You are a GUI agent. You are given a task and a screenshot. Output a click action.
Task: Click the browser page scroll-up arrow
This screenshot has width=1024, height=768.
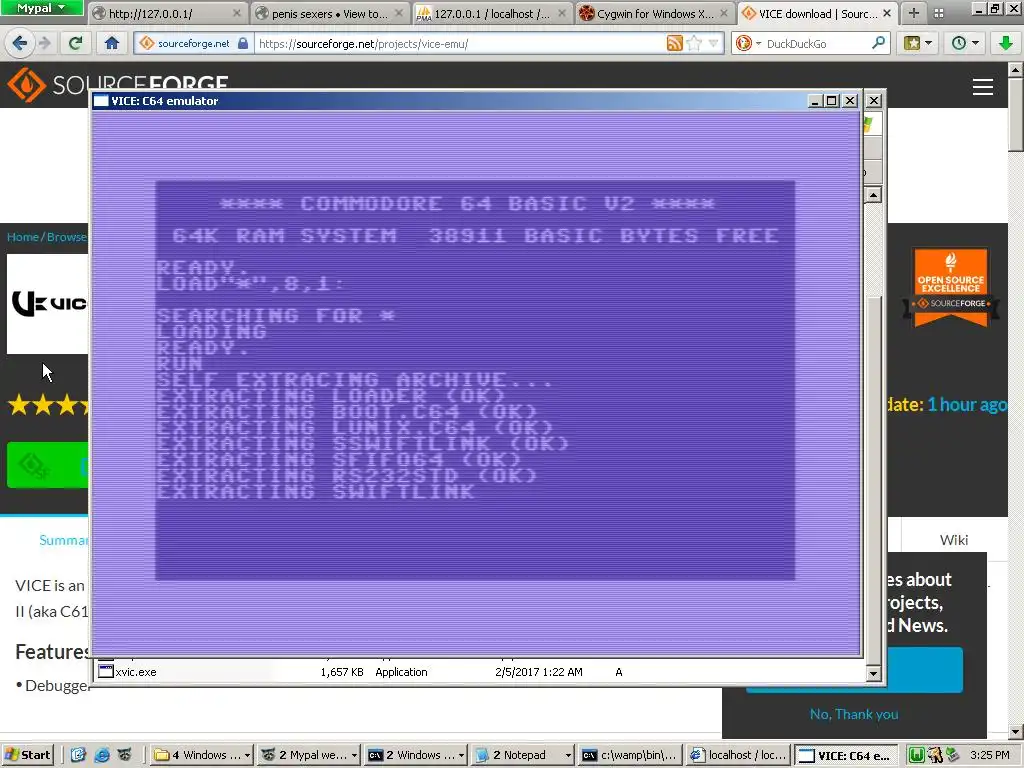tap(1016, 69)
